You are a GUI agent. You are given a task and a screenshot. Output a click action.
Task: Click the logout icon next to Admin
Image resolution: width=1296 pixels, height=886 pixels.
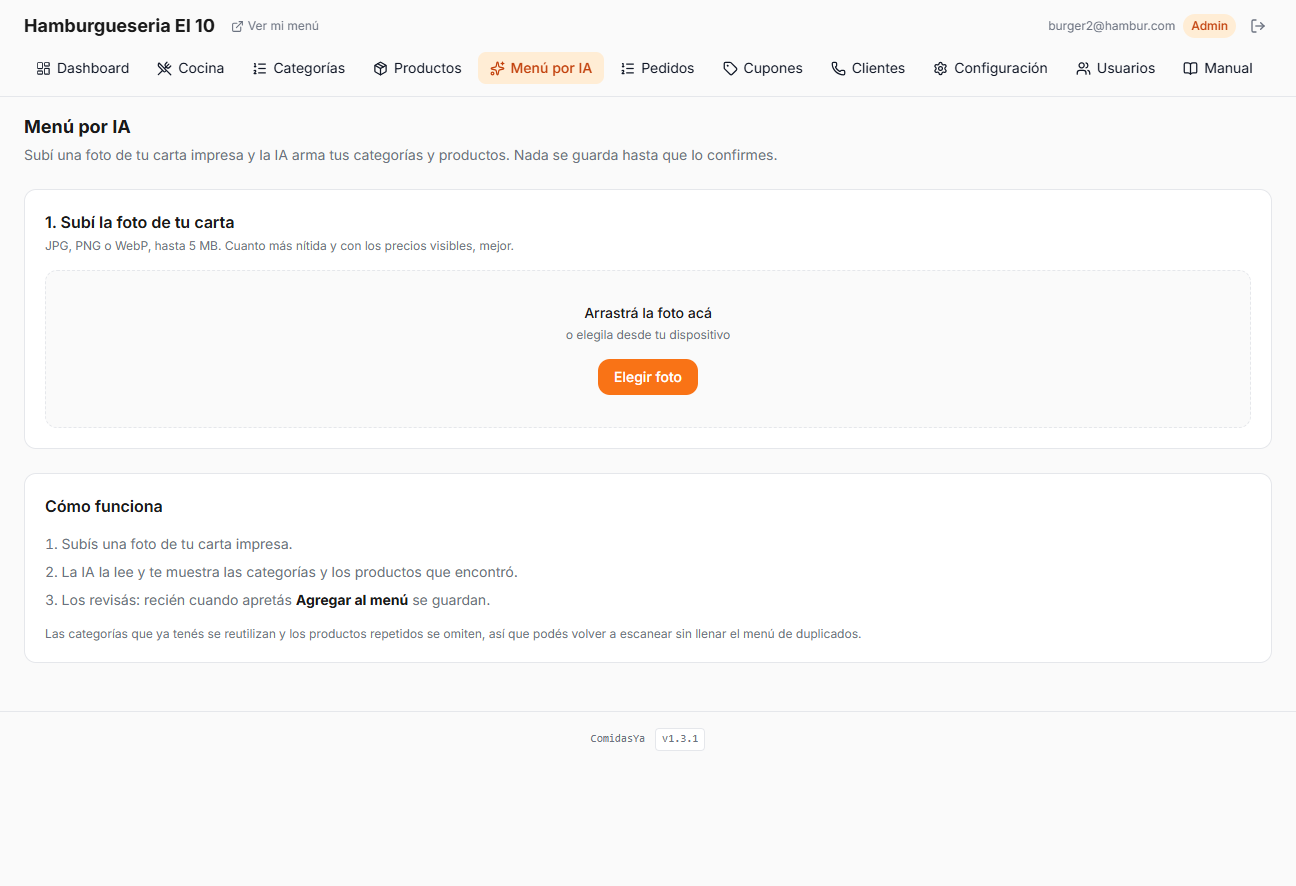(1258, 26)
